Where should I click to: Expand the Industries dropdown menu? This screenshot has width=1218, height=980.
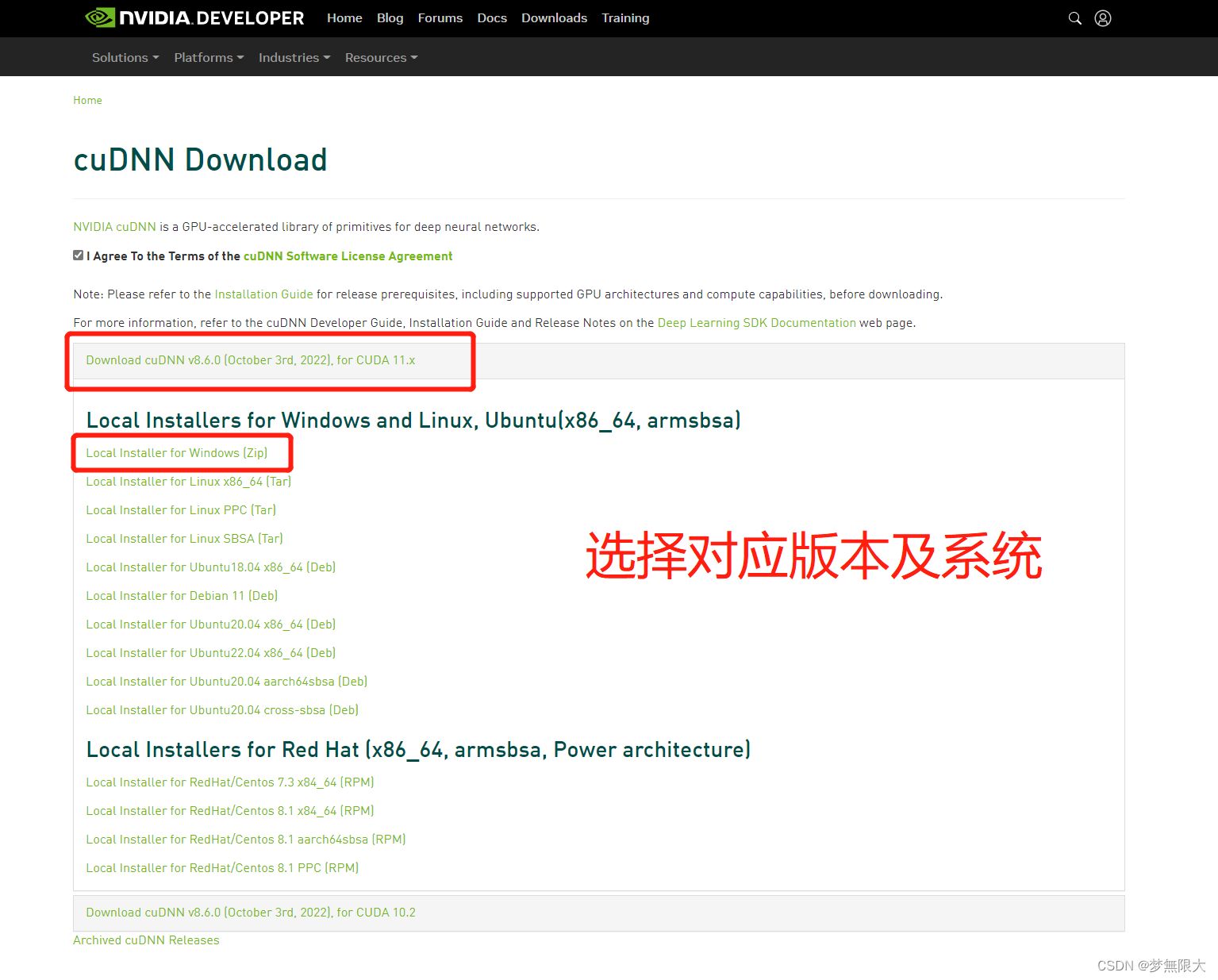294,57
